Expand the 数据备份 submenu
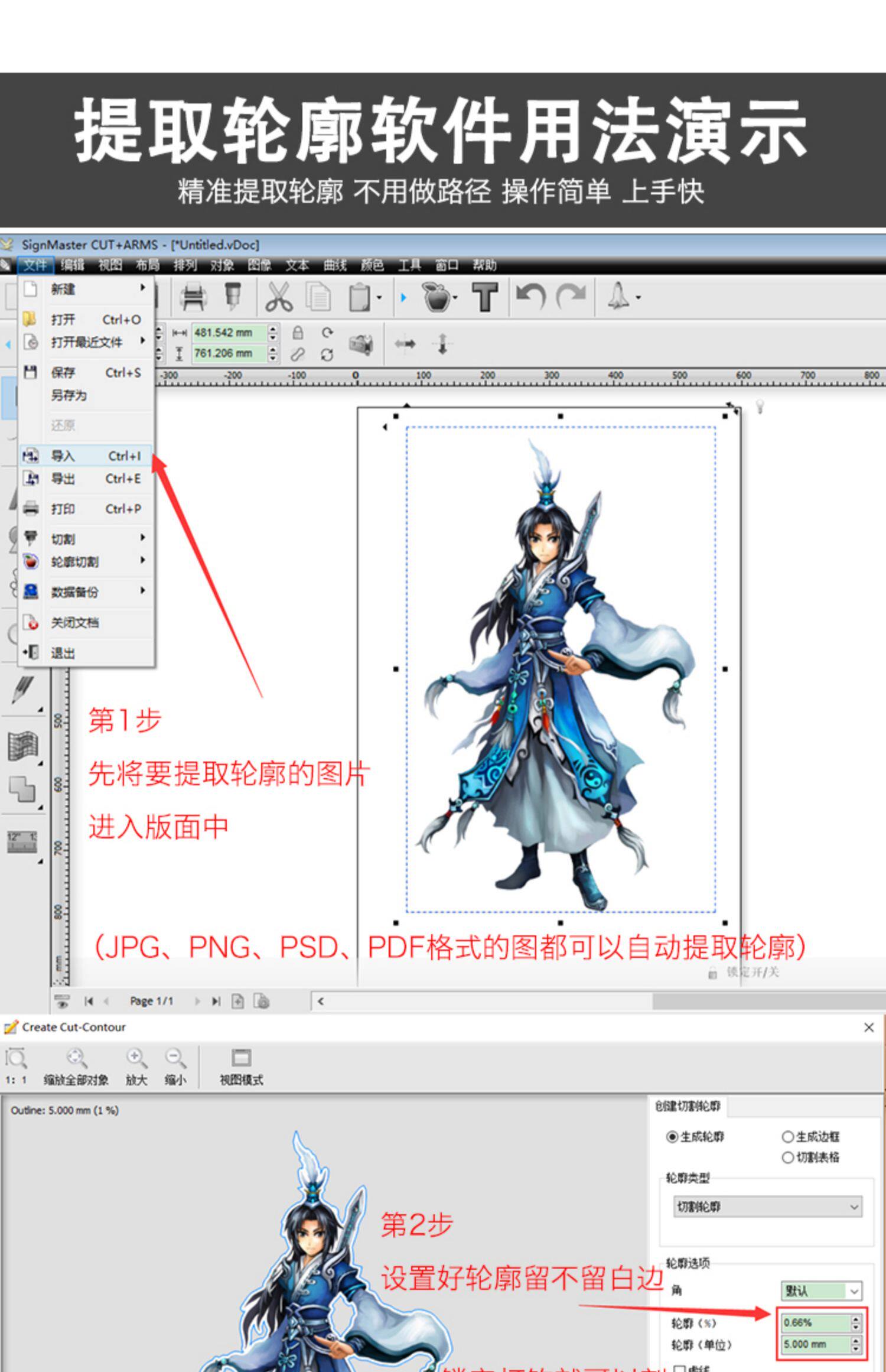Screen dimensions: 886x1372 pos(86,591)
